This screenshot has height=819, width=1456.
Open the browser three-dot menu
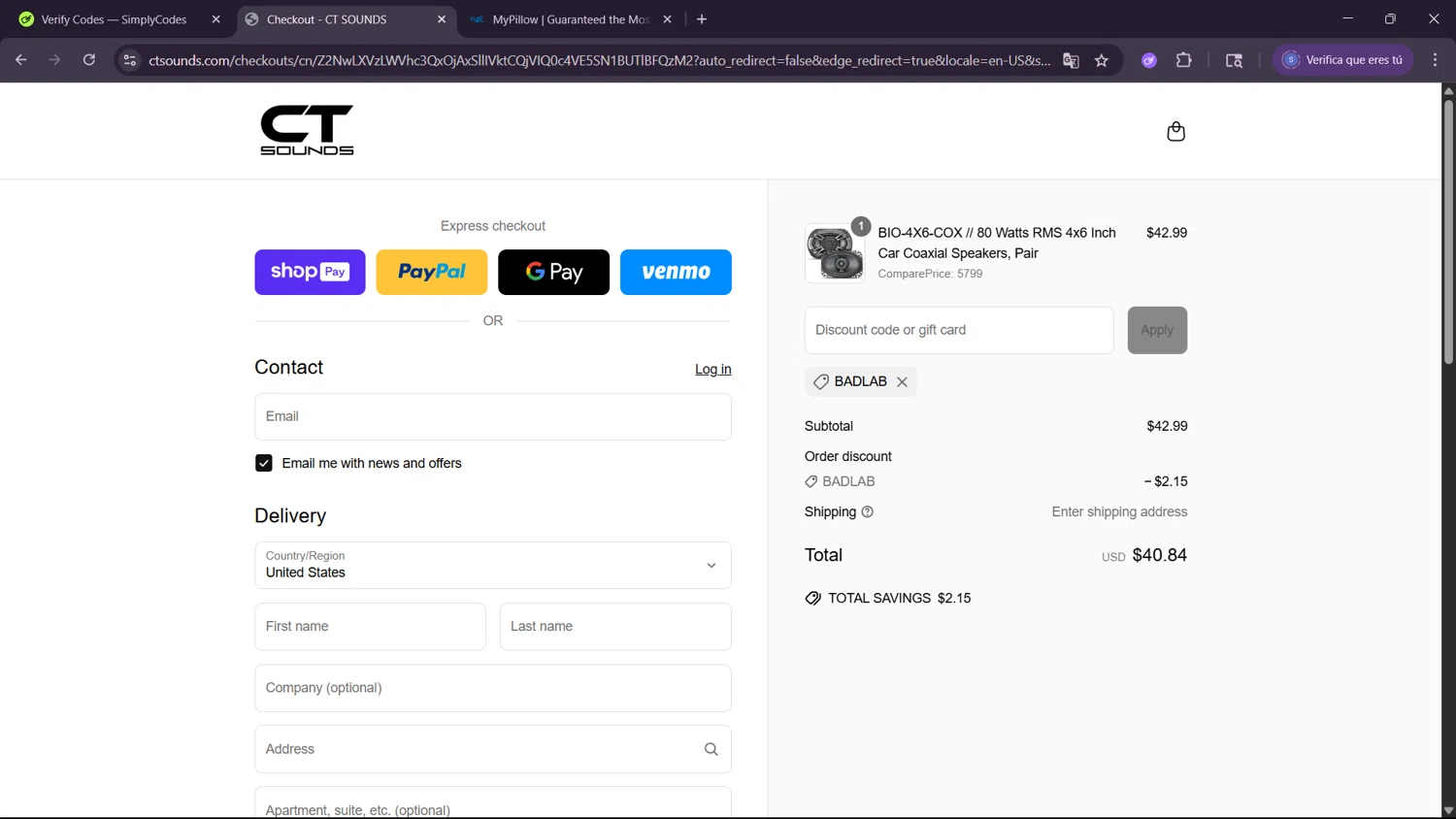coord(1435,60)
